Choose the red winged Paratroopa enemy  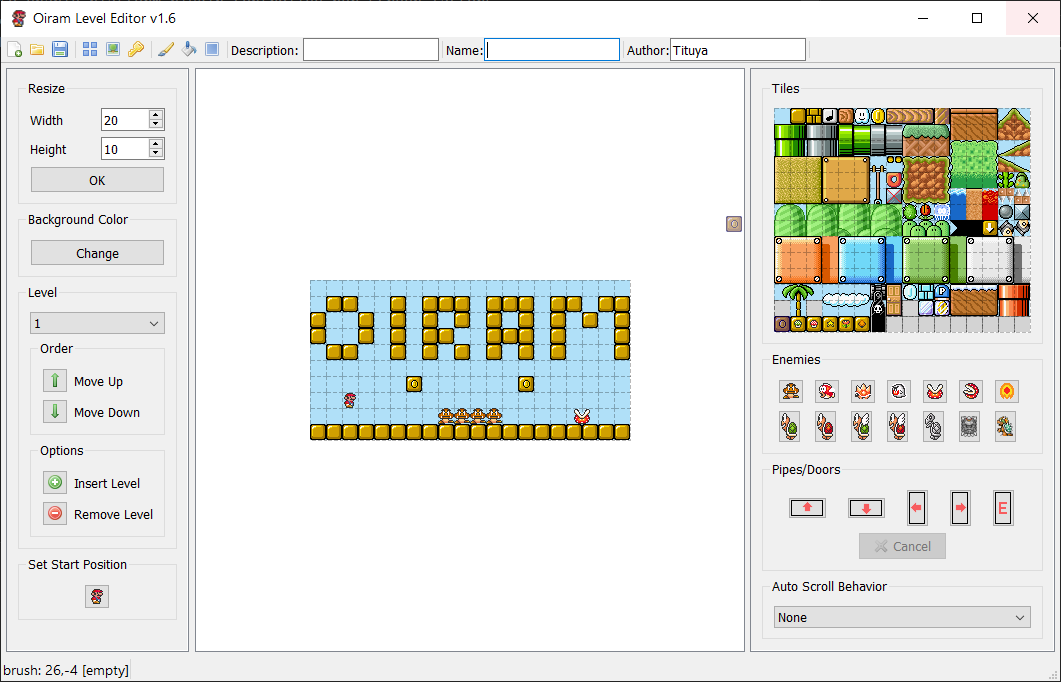tap(897, 427)
